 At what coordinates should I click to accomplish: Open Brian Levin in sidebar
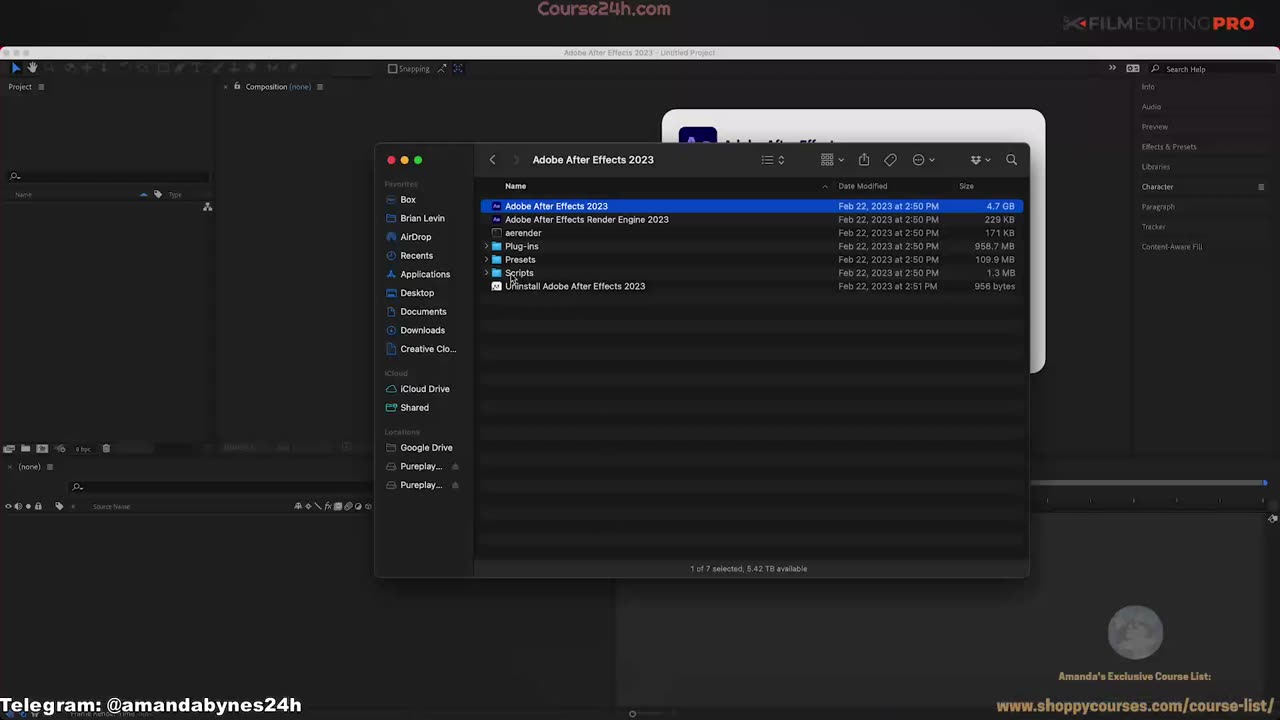pyautogui.click(x=422, y=218)
